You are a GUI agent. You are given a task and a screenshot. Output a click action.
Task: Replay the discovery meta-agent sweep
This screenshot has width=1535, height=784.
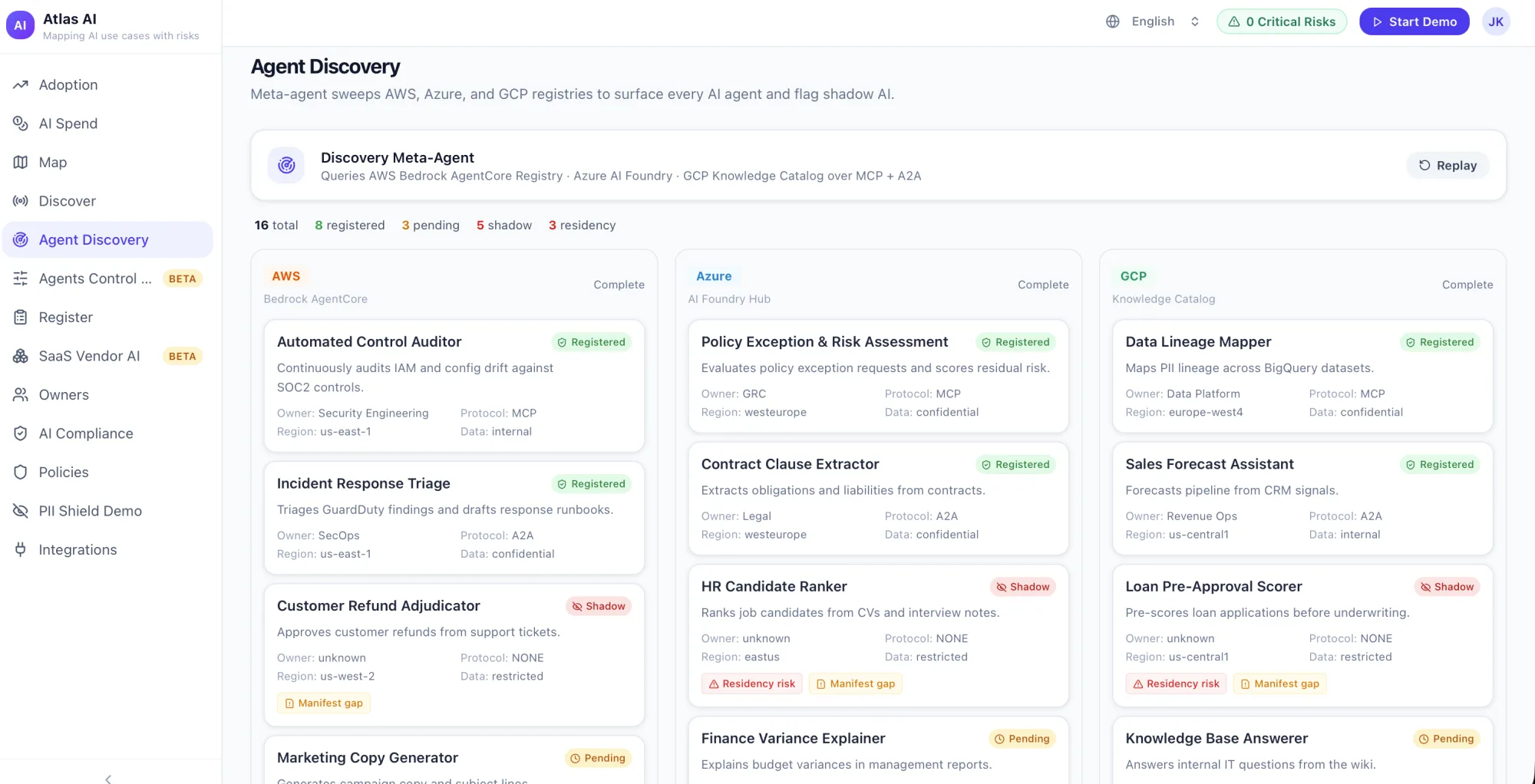1448,165
